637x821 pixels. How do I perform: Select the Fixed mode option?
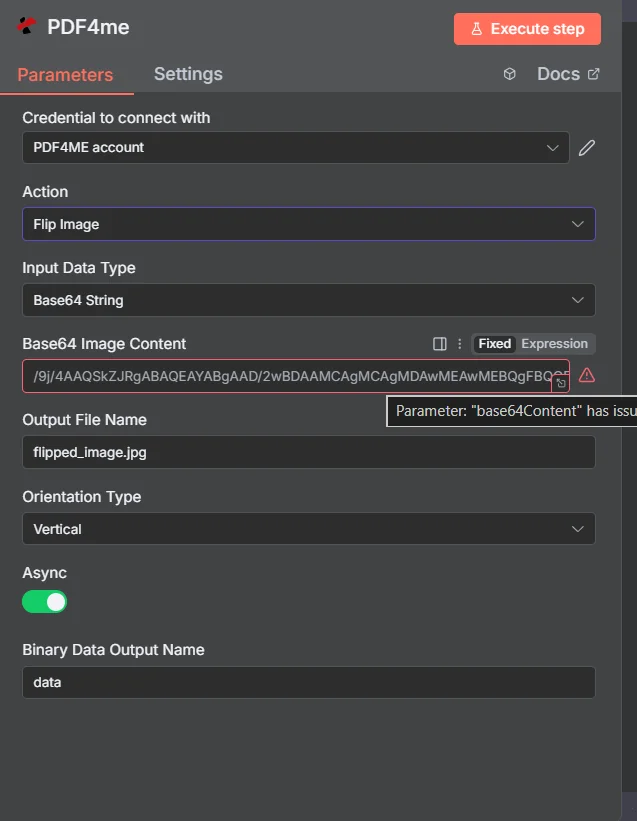coord(495,343)
